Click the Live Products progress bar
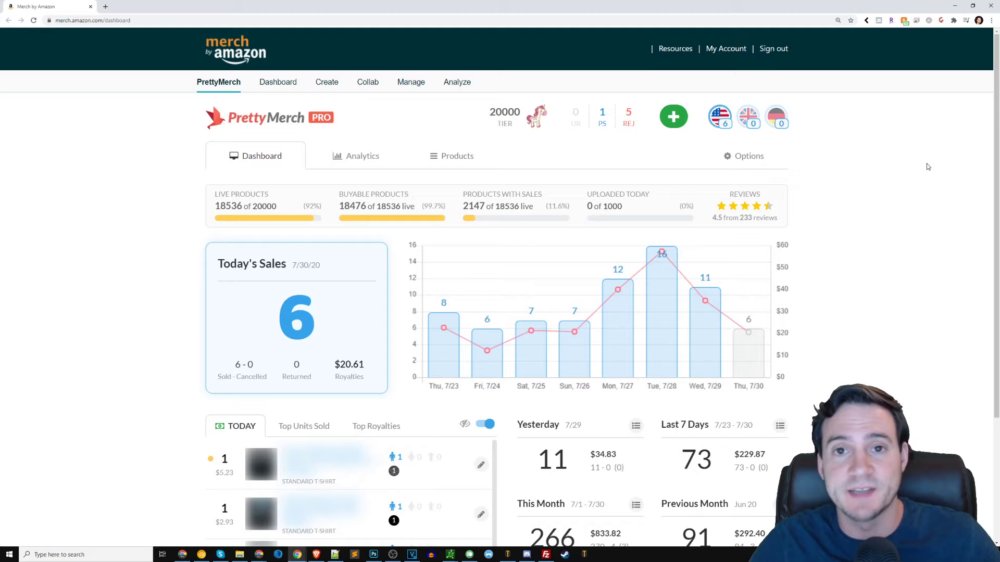The width and height of the screenshot is (1000, 562). 268,218
